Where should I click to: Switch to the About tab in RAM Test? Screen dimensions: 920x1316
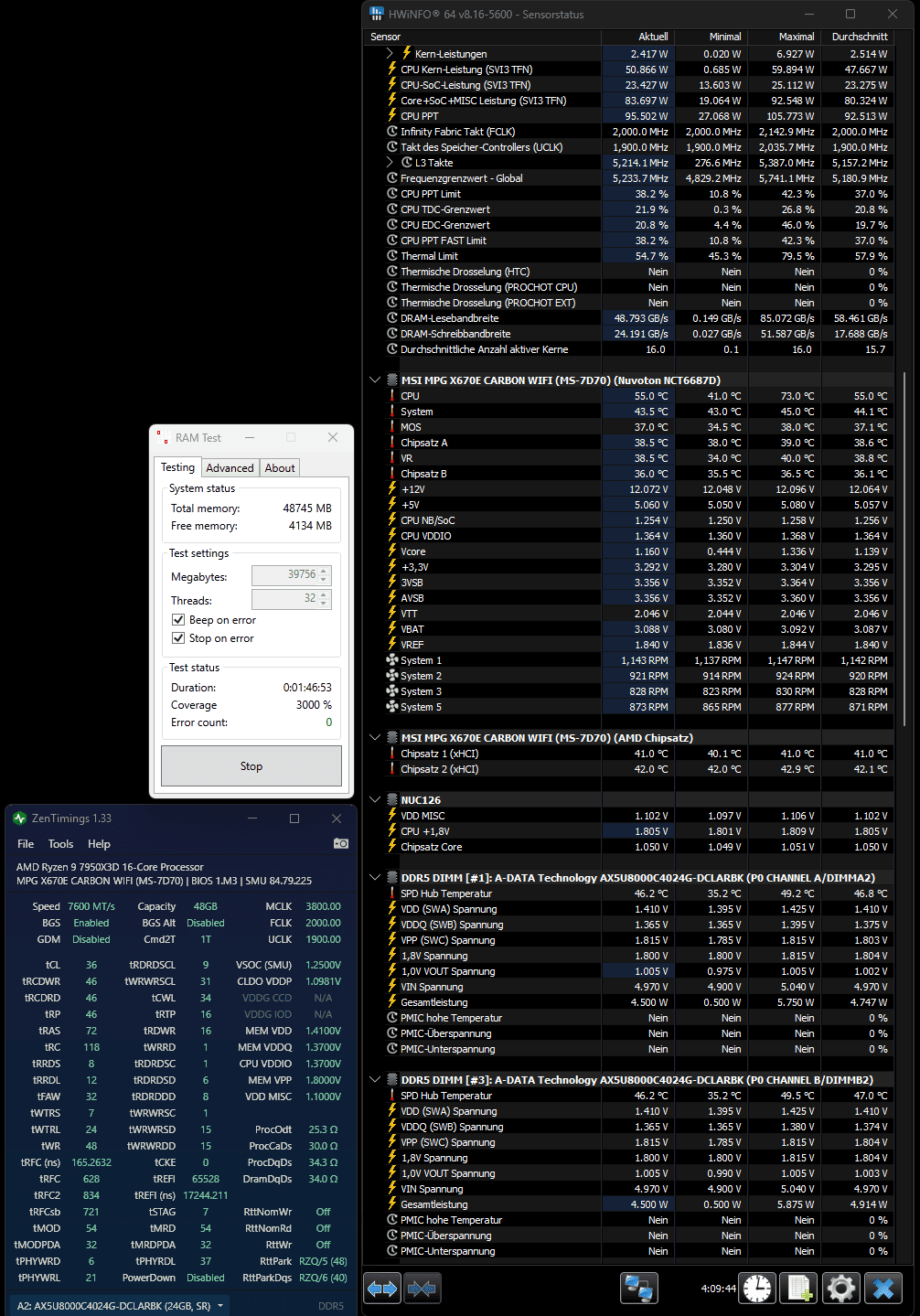[280, 468]
